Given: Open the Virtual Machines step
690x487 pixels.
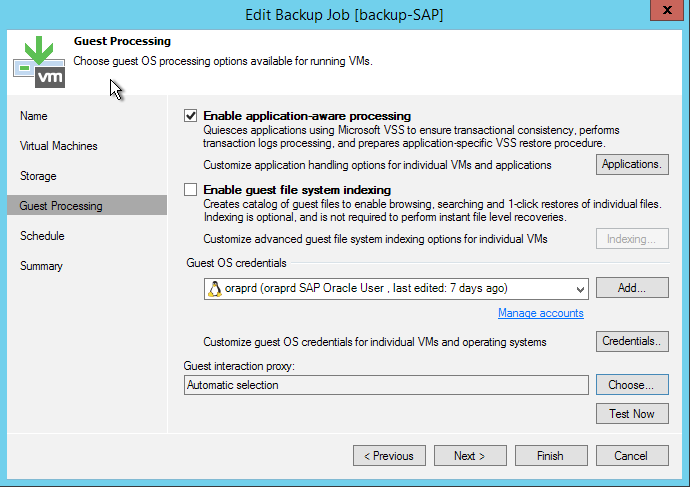Looking at the screenshot, I should 59,146.
